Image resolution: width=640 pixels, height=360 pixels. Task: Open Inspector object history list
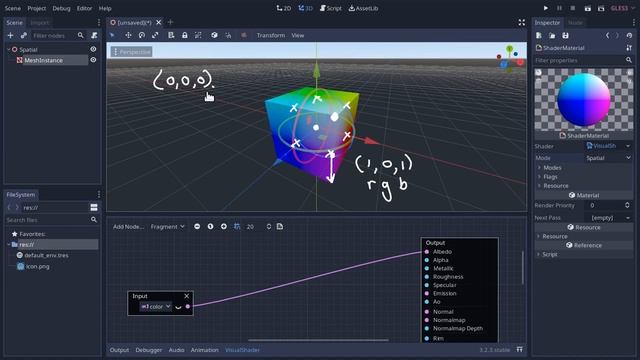click(629, 36)
